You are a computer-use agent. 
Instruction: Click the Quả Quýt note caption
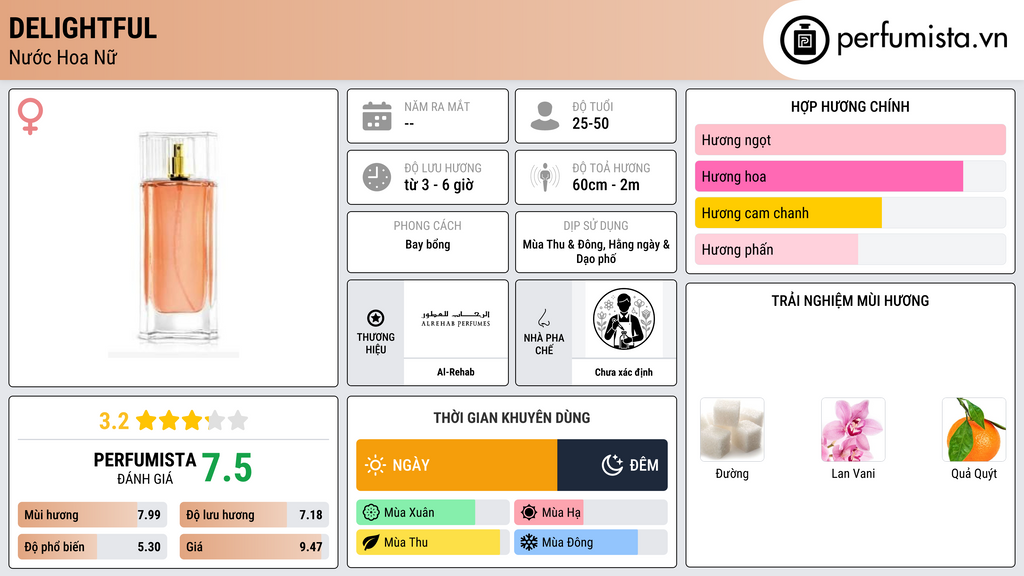click(974, 473)
